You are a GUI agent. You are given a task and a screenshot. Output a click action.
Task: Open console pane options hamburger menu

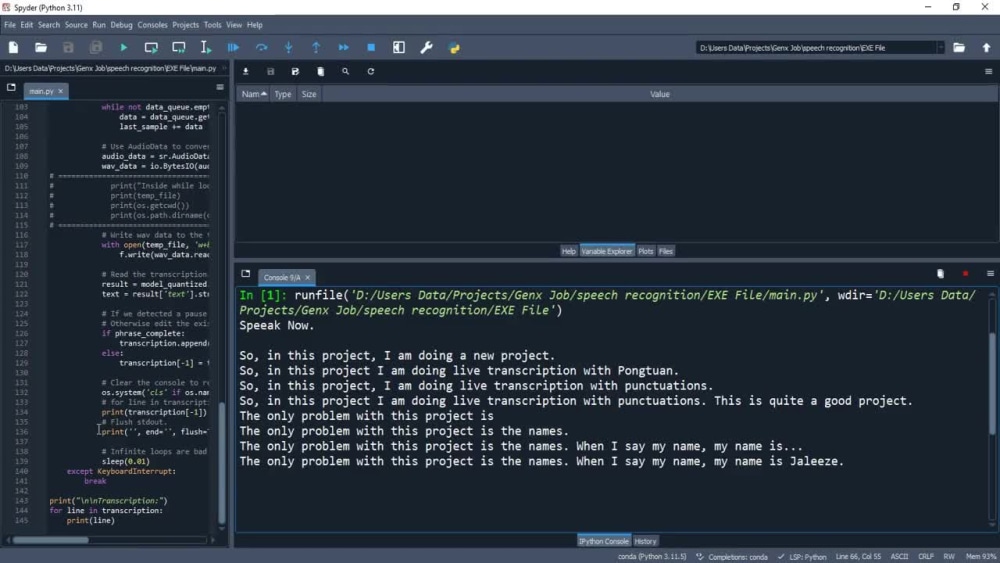point(990,274)
